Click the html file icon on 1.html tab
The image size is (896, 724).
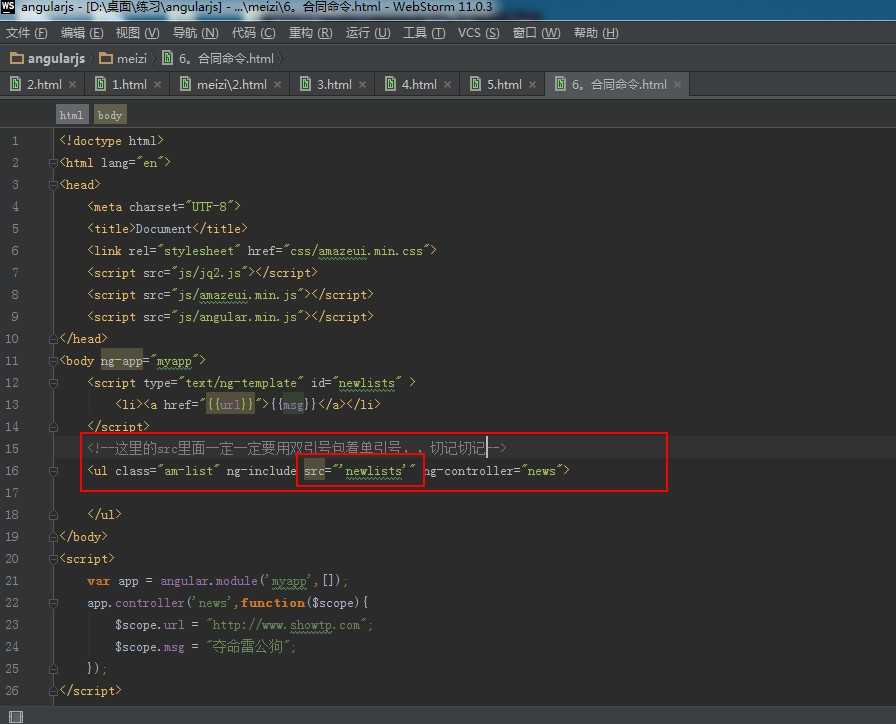[100, 84]
